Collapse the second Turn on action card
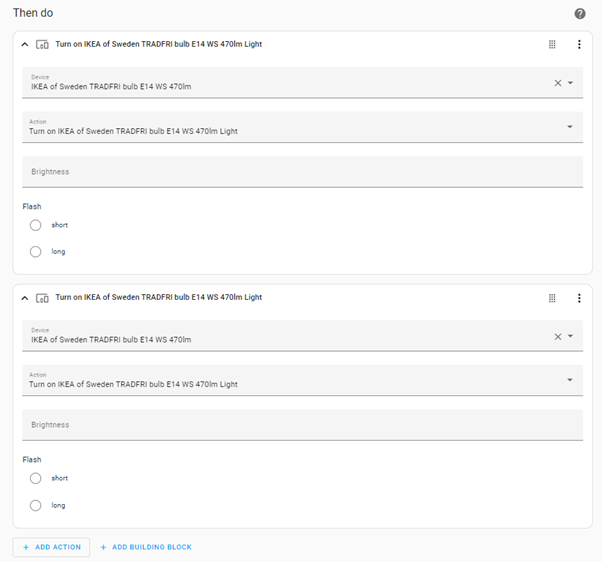 25,298
